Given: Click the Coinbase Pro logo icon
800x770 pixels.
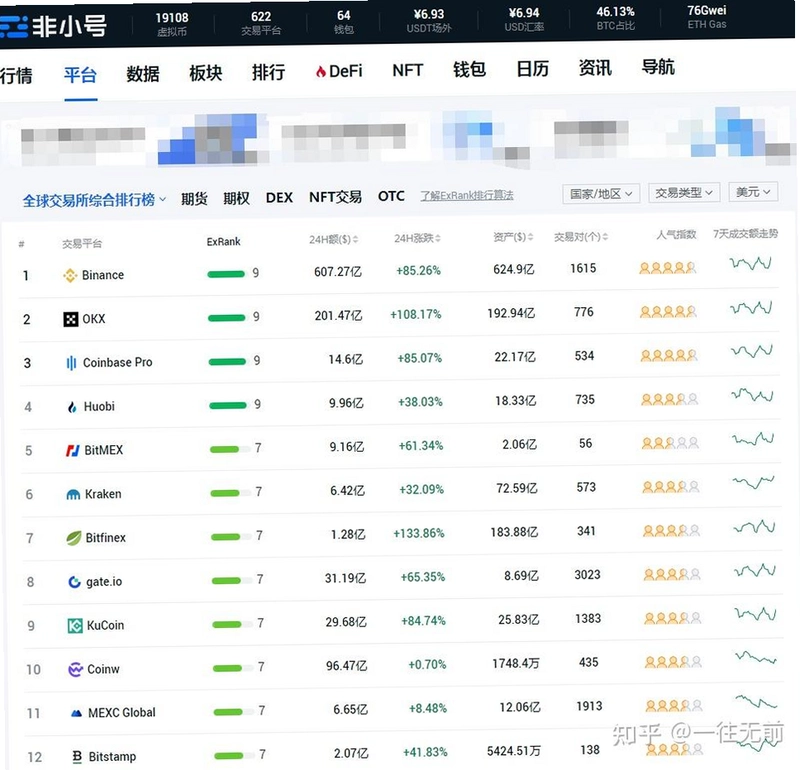Looking at the screenshot, I should pos(71,363).
